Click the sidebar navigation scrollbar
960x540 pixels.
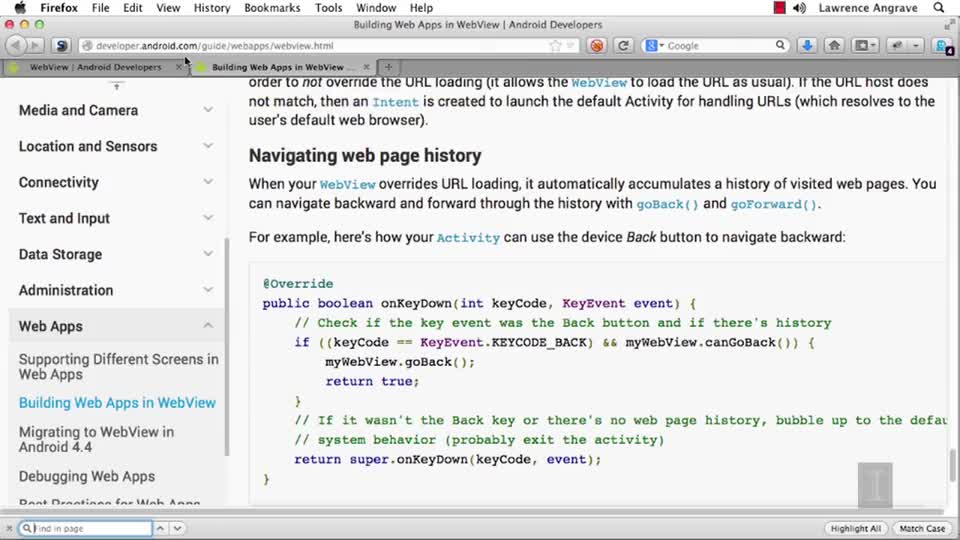click(227, 347)
